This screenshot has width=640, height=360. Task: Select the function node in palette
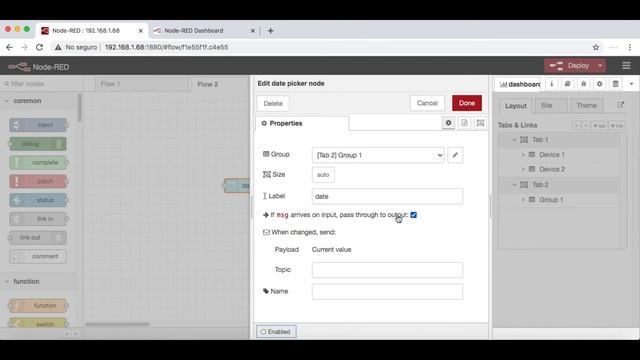[x=38, y=305]
